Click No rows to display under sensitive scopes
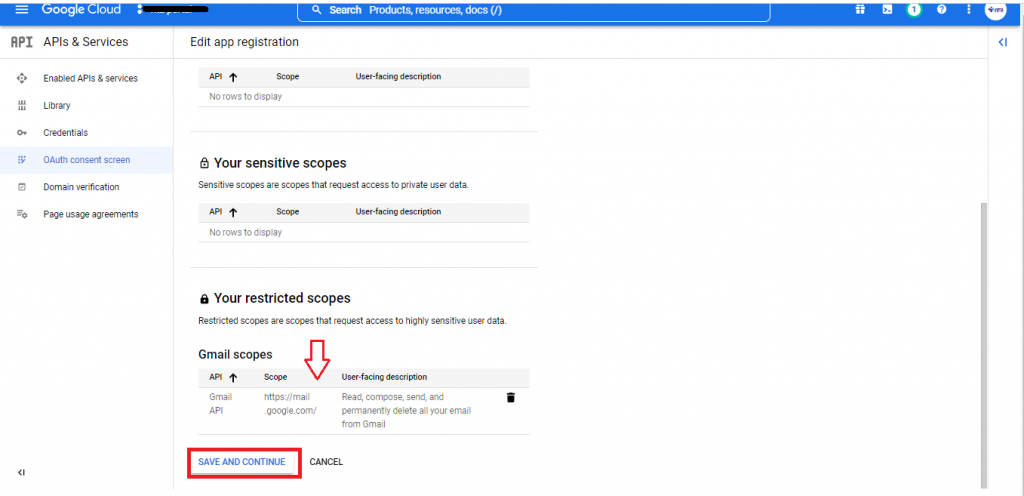The width and height of the screenshot is (1024, 496). click(x=246, y=232)
